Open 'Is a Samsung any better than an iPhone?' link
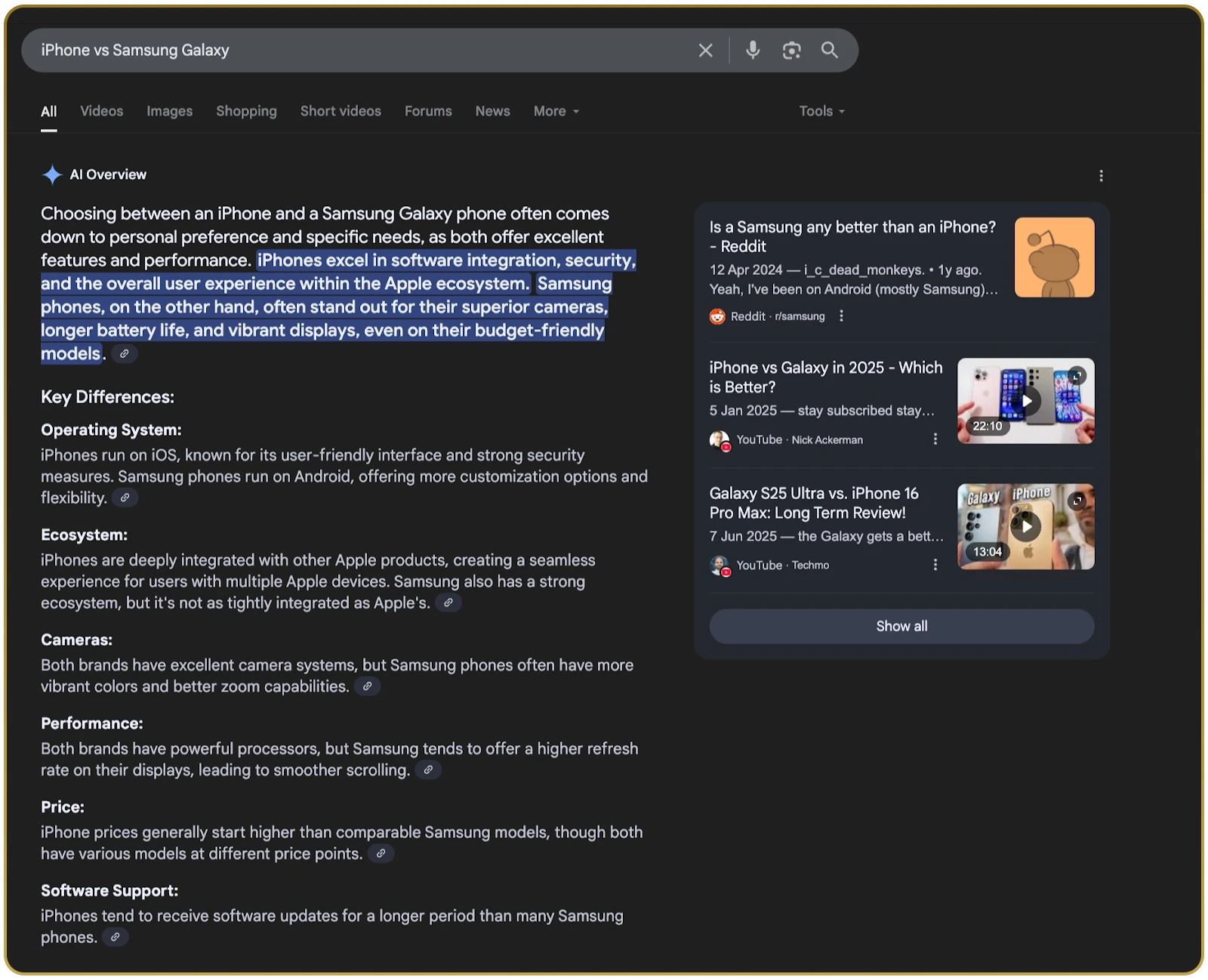 pos(852,236)
